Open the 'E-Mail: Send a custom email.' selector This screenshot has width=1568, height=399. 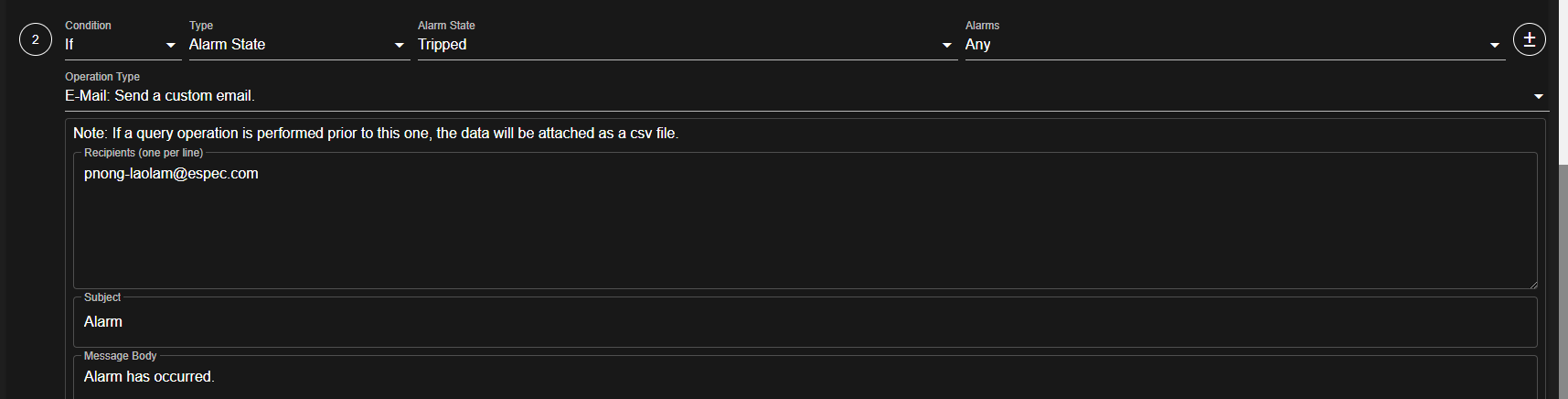(806, 96)
